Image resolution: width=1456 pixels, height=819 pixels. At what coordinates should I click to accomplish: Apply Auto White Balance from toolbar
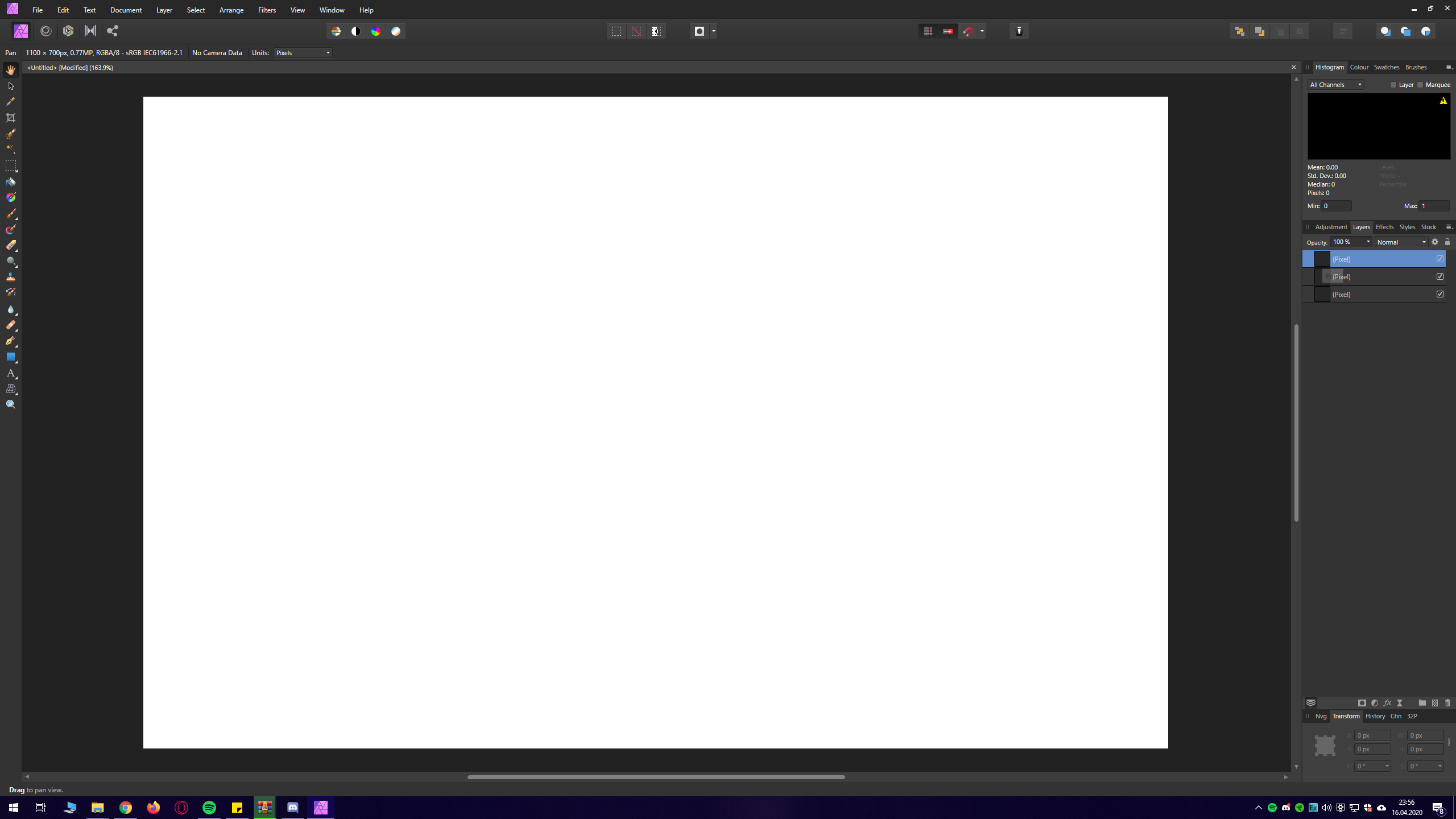(396, 31)
